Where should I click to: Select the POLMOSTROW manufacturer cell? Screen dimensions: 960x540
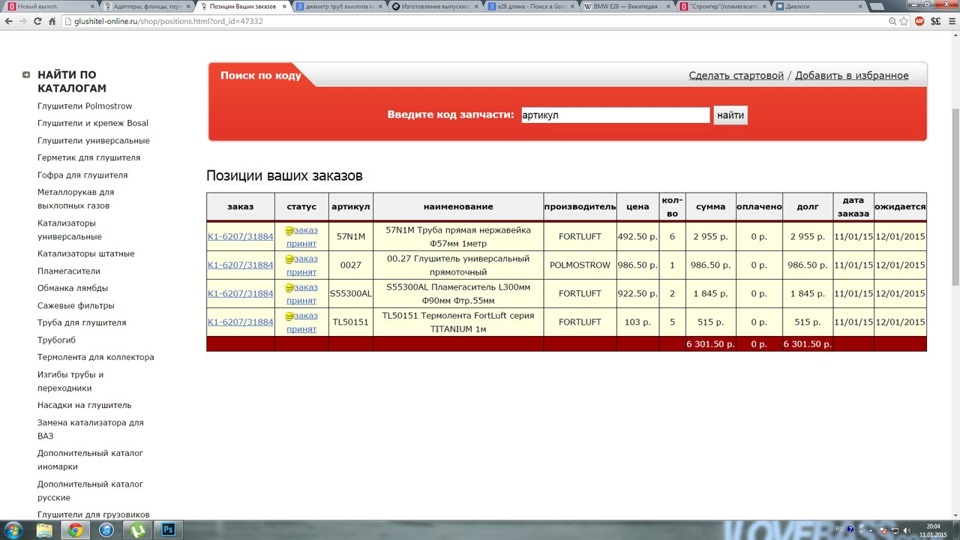pyautogui.click(x=580, y=265)
